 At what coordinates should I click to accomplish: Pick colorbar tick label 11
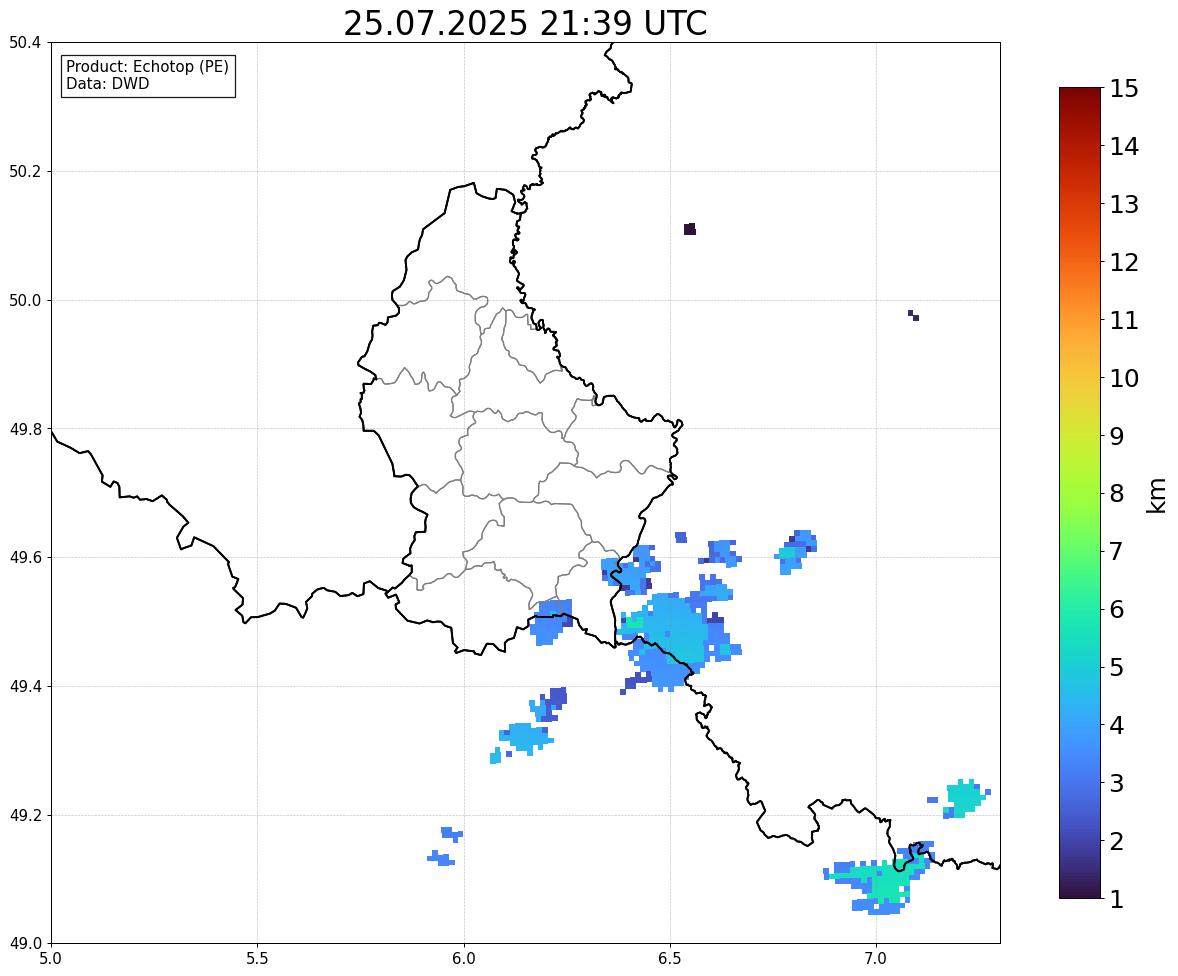click(x=1124, y=320)
